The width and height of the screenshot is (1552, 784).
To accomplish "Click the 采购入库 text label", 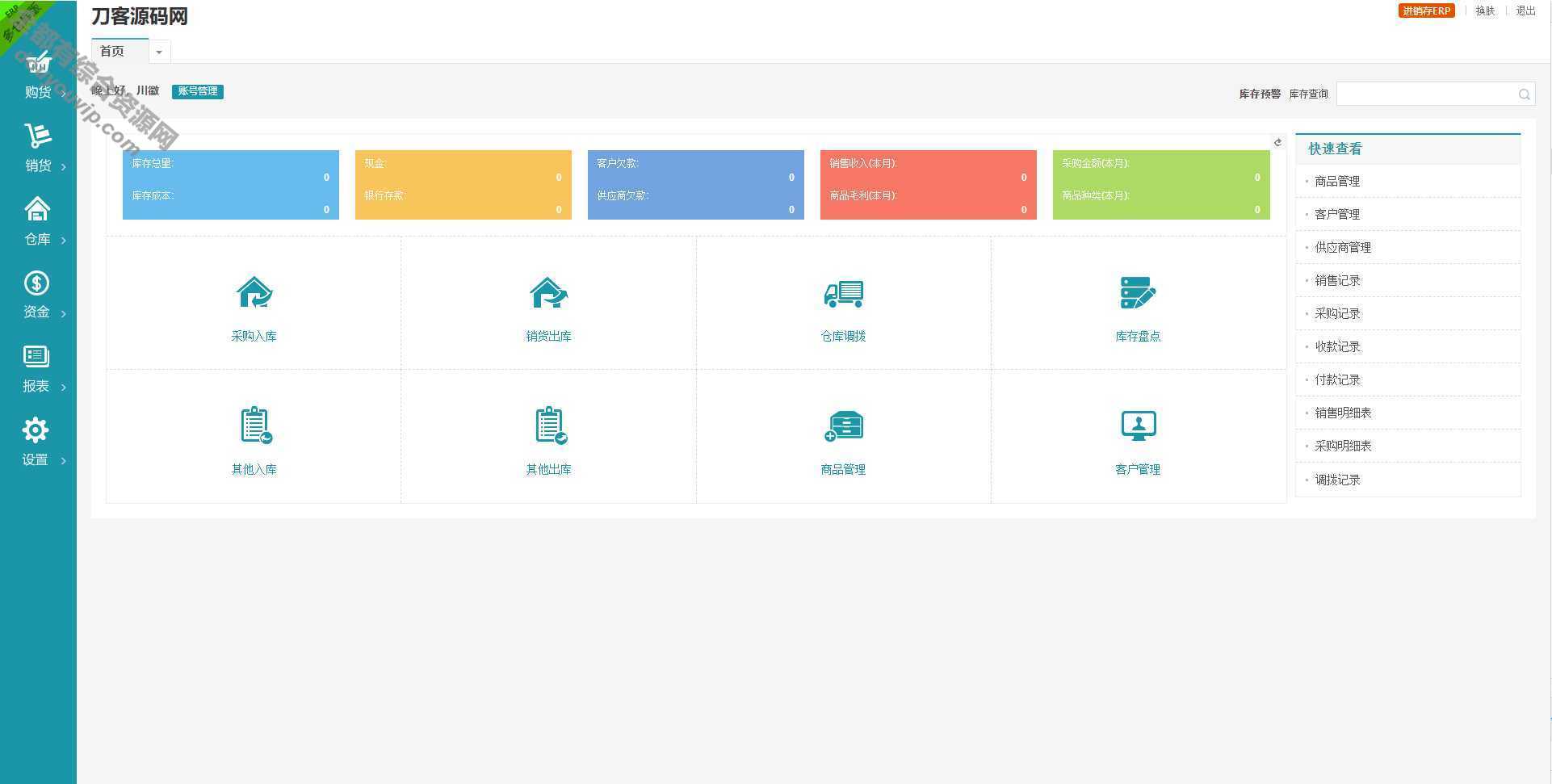I will pos(254,336).
